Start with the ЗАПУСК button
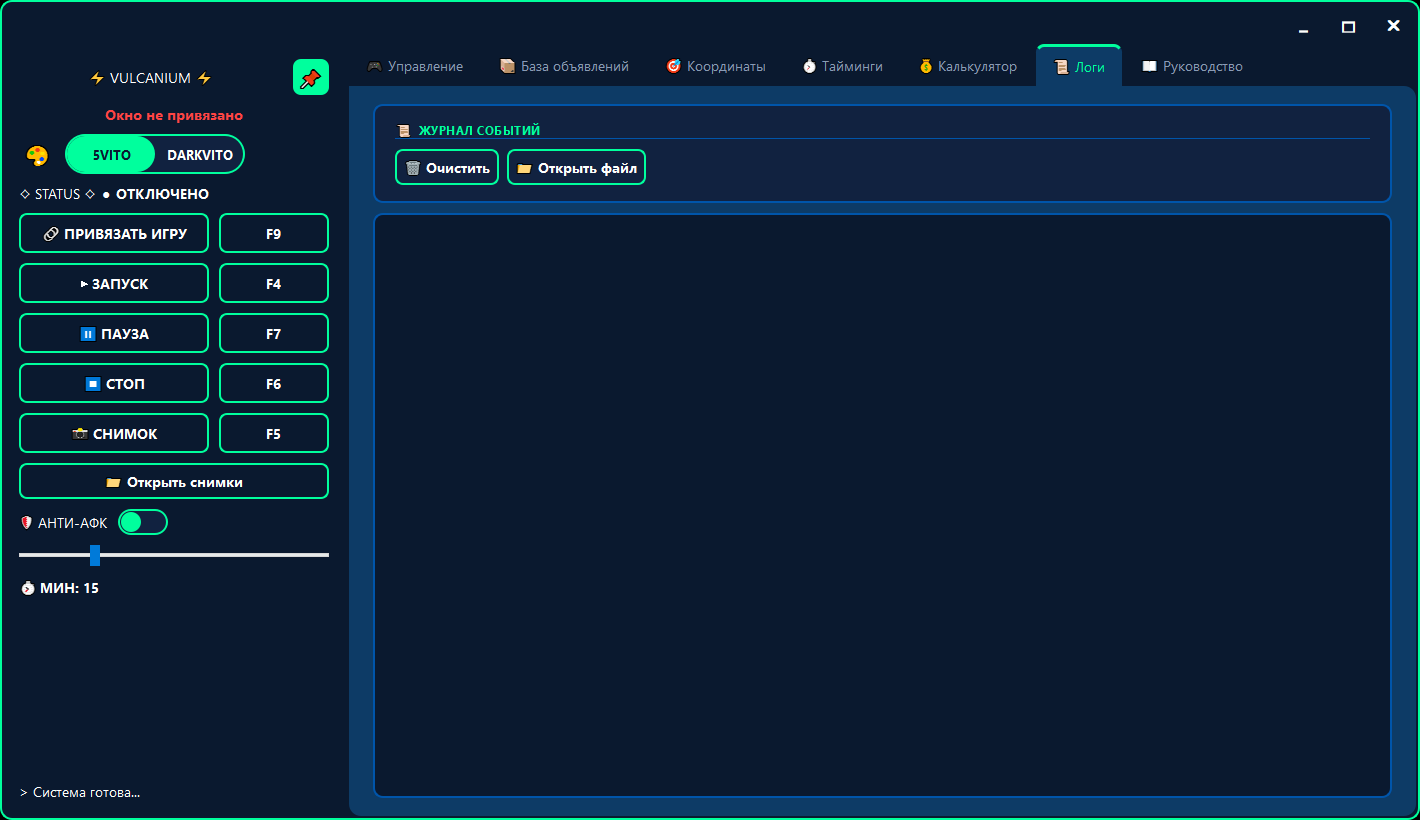The height and width of the screenshot is (820, 1420). click(x=114, y=283)
